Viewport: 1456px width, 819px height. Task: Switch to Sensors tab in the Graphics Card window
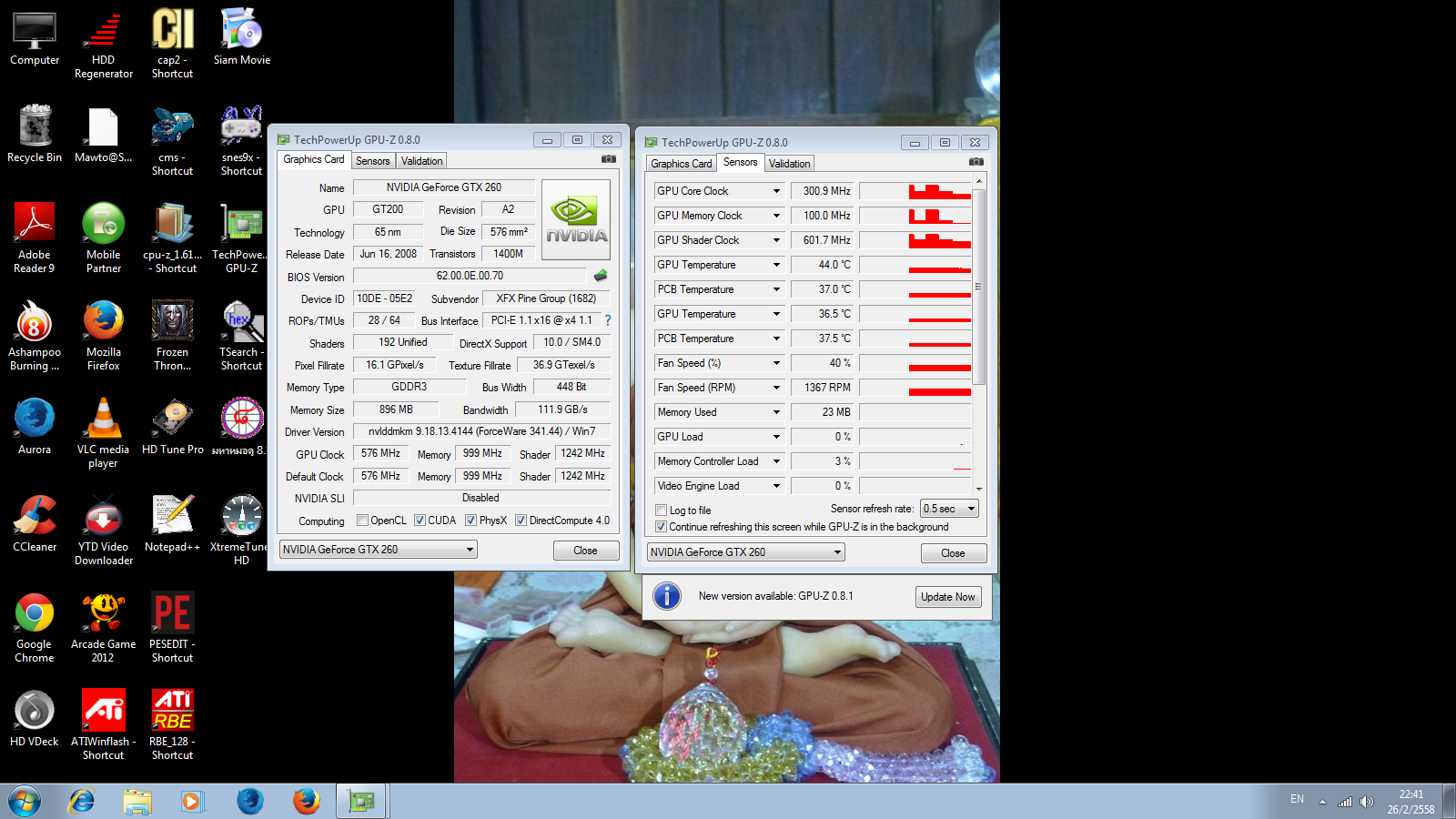click(373, 161)
